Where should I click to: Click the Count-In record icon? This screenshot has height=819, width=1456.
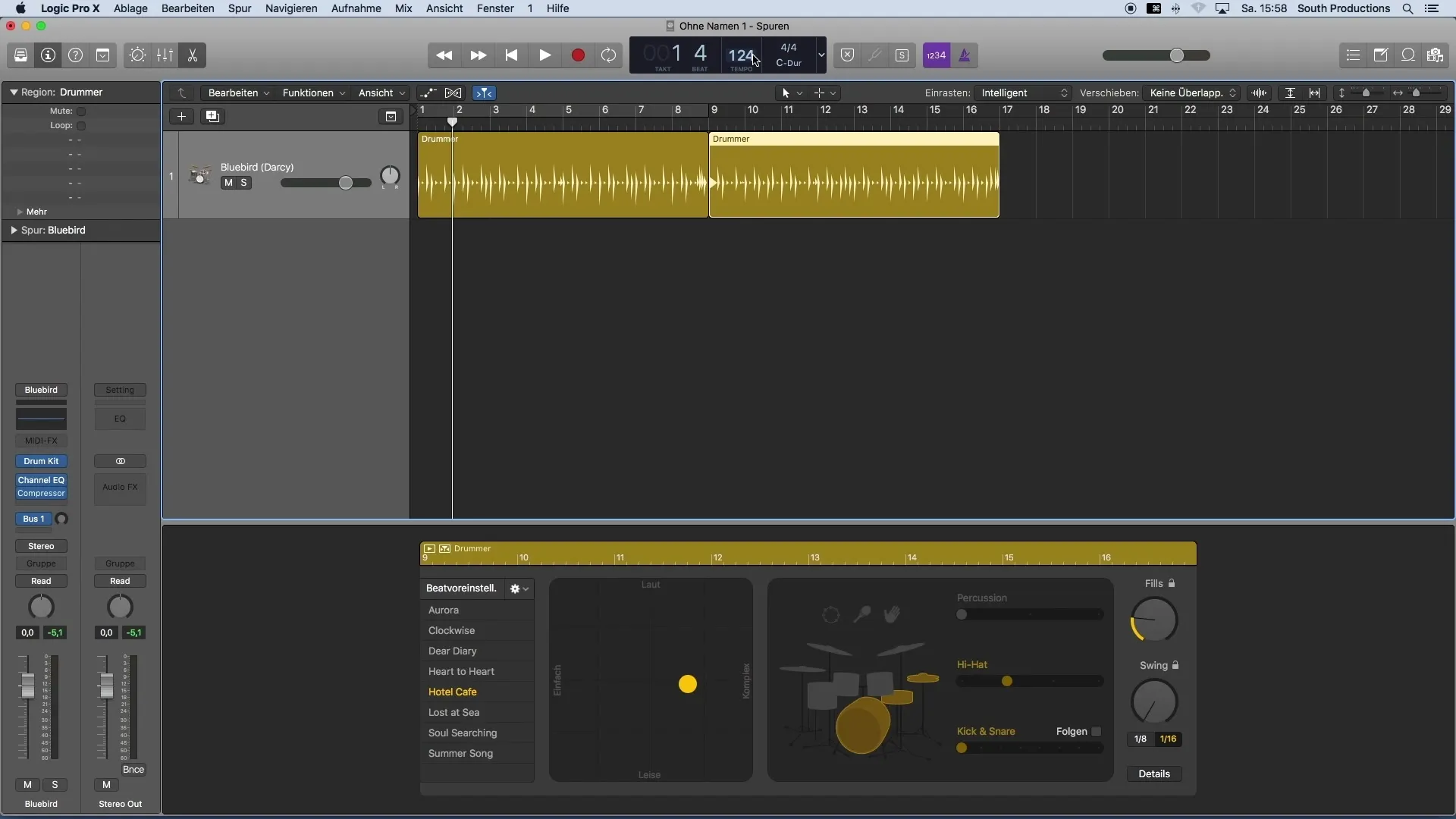936,55
